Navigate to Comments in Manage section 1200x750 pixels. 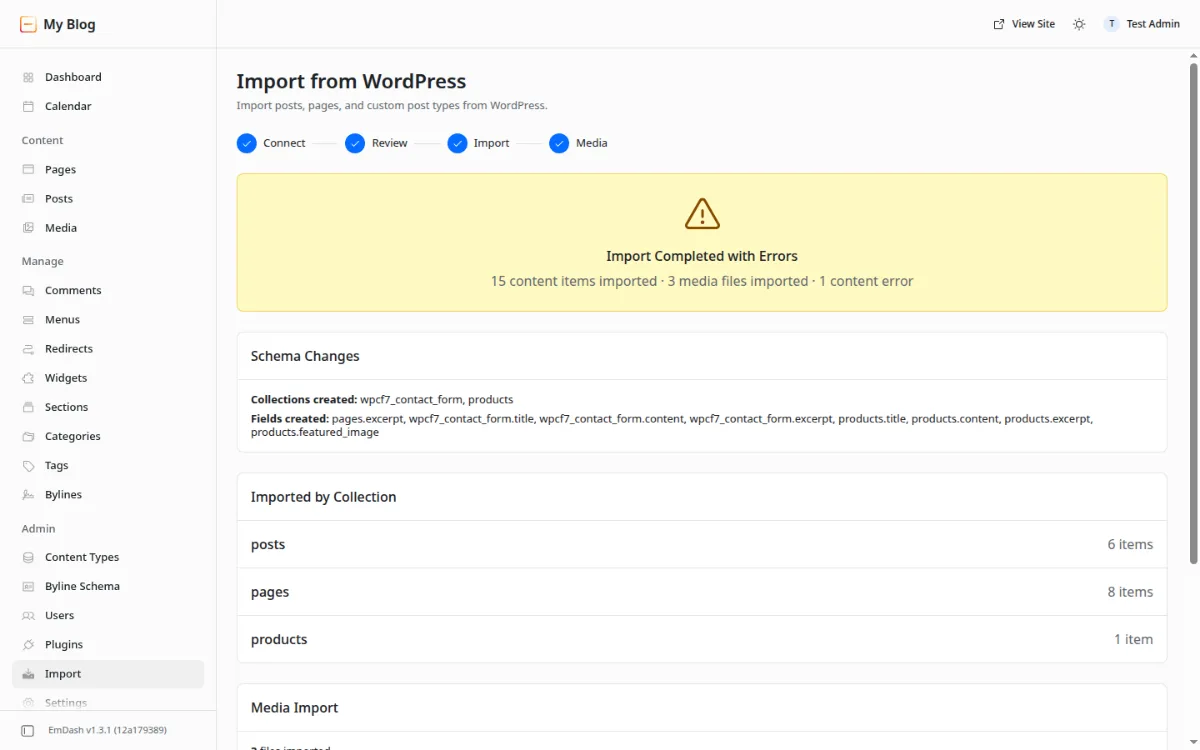point(108,291)
